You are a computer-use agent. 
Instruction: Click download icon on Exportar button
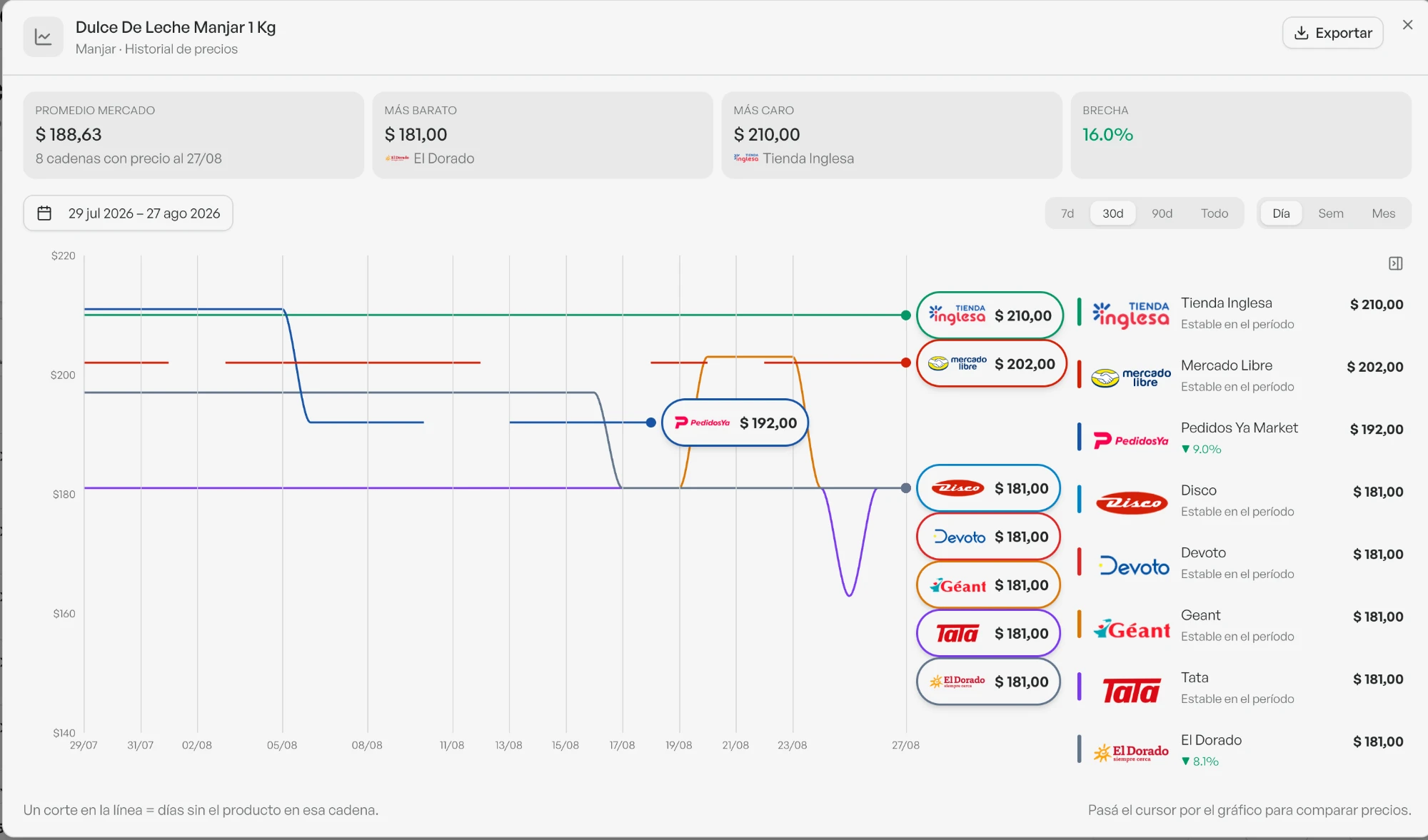(x=1301, y=33)
